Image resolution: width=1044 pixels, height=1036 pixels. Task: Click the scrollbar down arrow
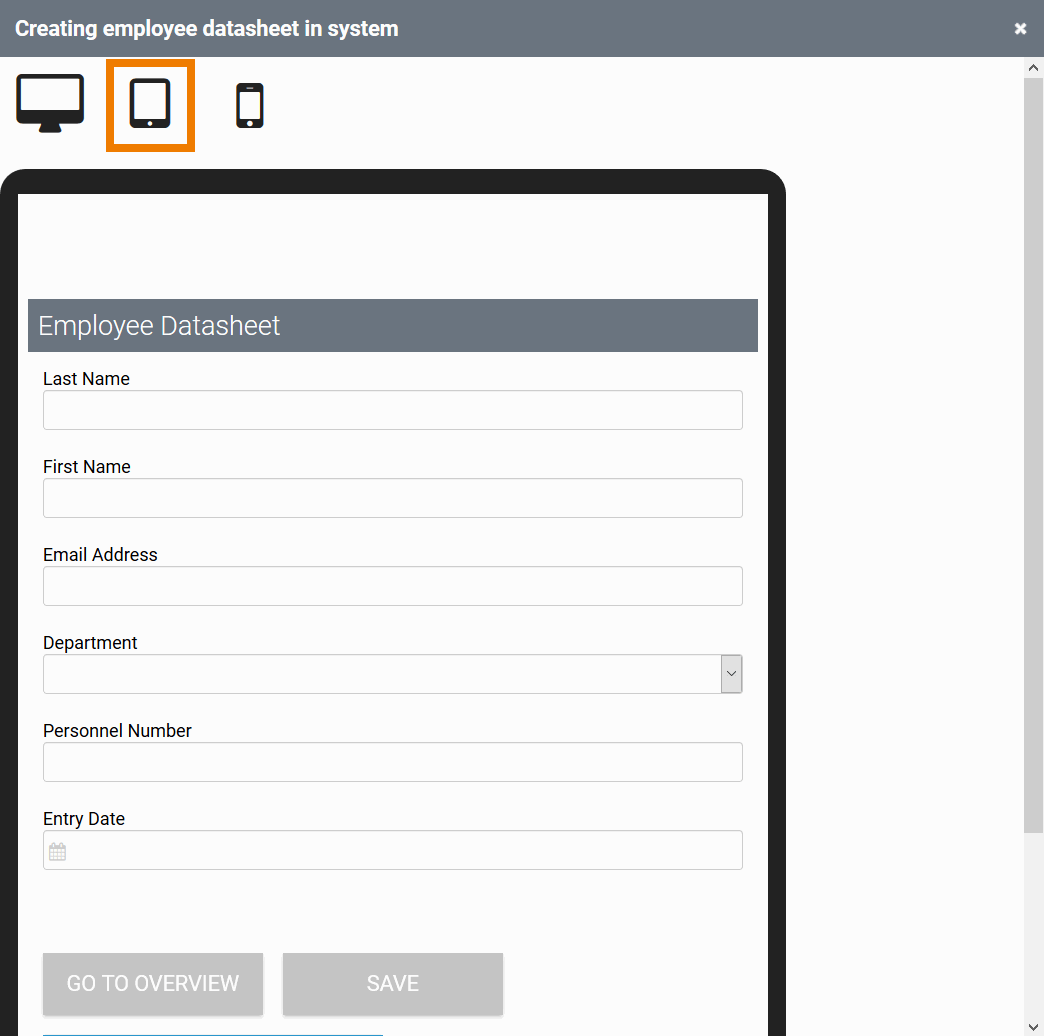1033,1027
